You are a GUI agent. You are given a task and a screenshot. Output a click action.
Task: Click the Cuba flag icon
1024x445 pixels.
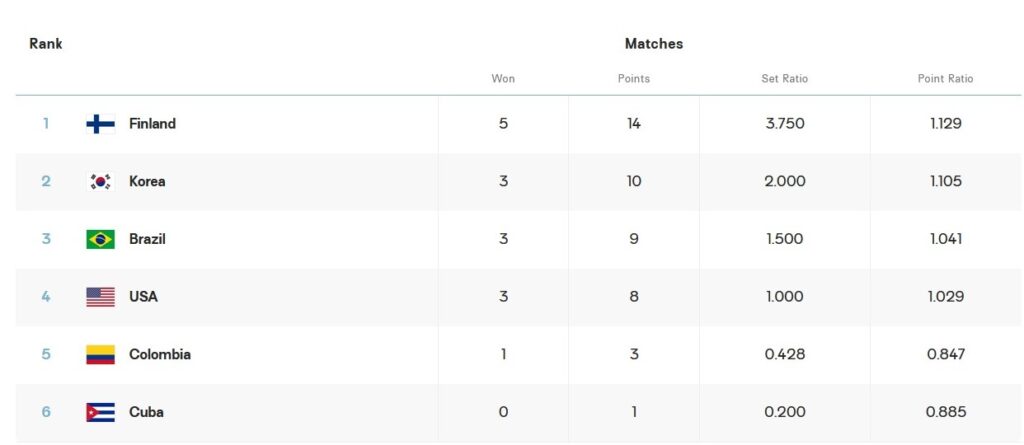pos(101,412)
